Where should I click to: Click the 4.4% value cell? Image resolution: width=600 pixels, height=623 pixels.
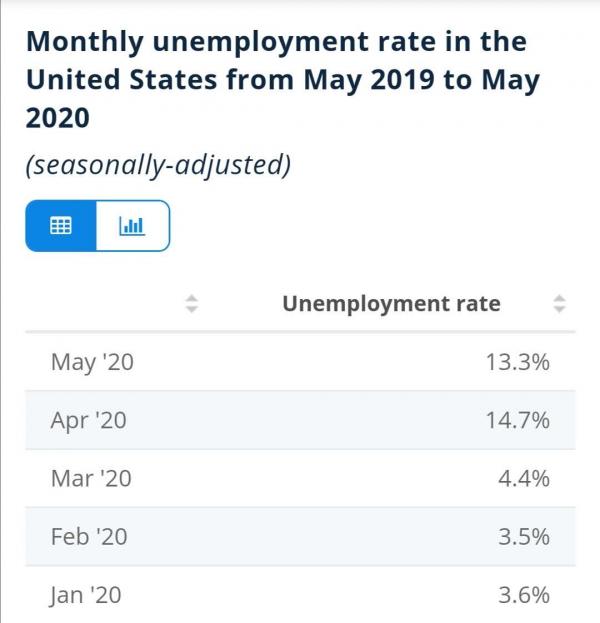523,478
